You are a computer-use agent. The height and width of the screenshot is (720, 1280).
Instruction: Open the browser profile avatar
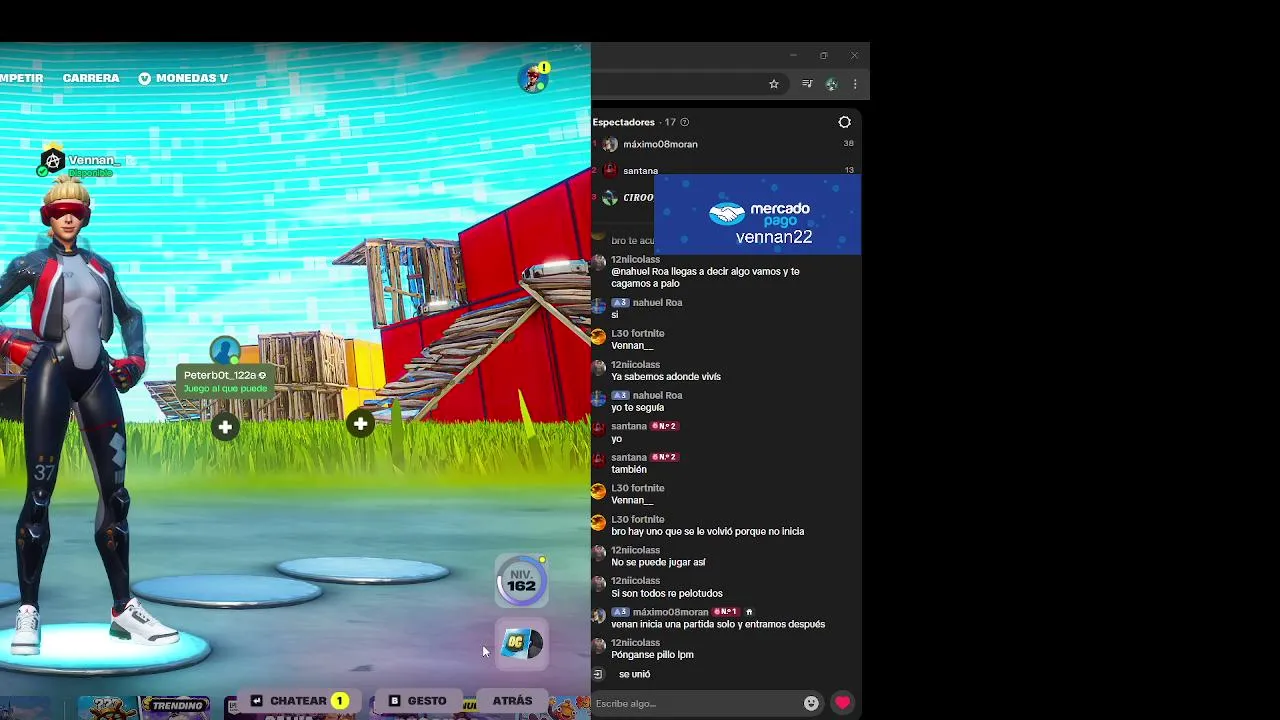tap(831, 84)
